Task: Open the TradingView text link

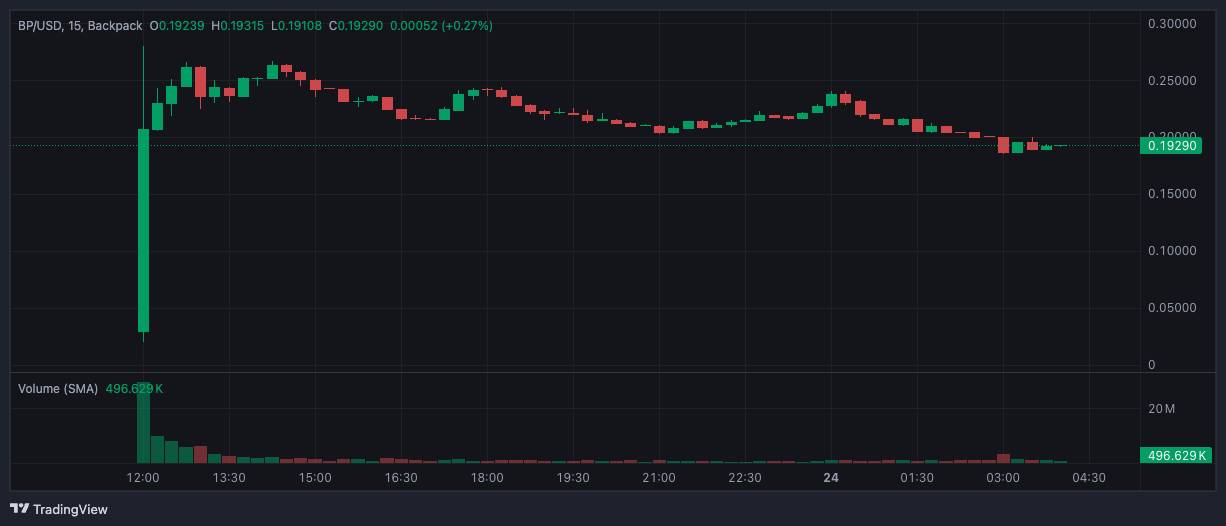Action: tap(70, 509)
